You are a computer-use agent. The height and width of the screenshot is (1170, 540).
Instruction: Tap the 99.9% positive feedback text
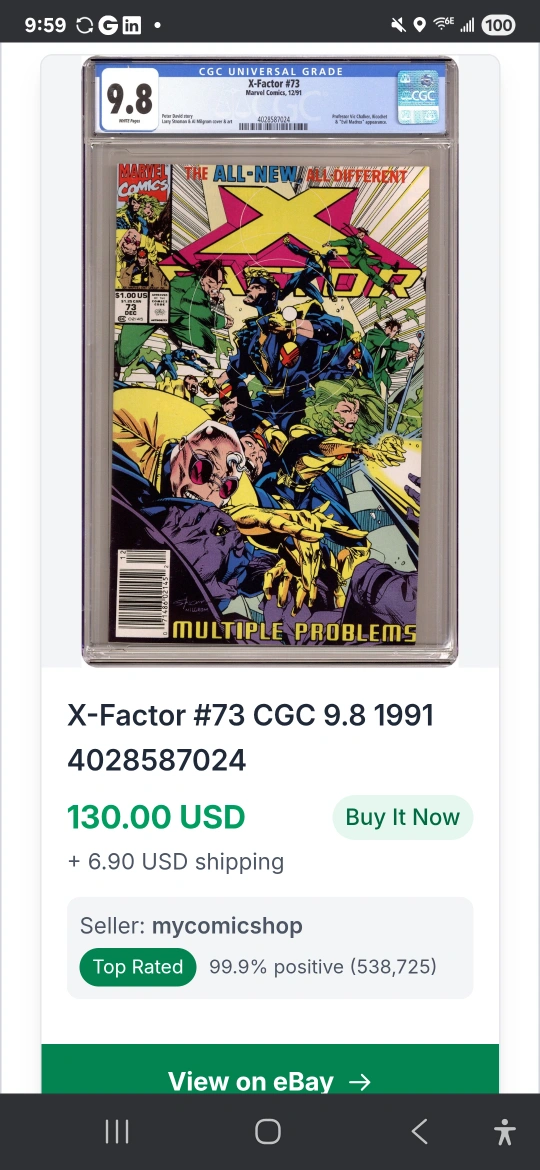[323, 967]
